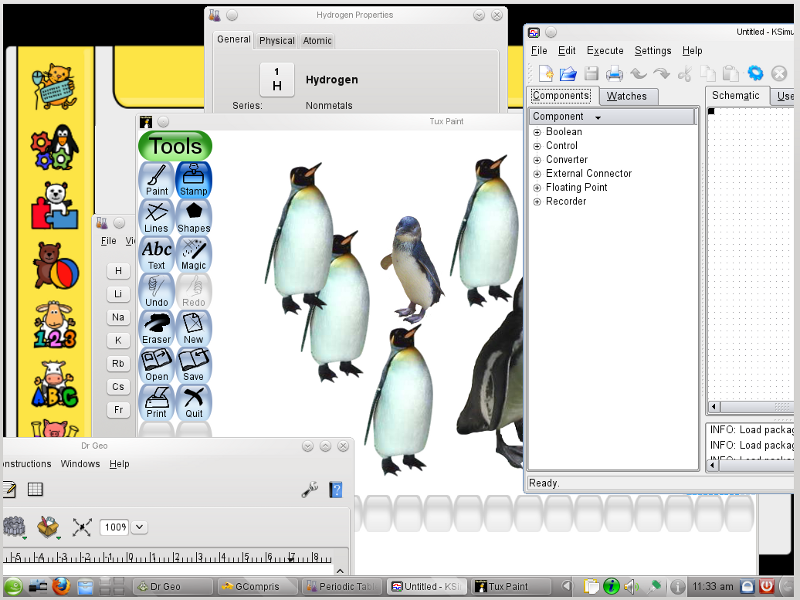Switch to the Watches tab
Image resolution: width=800 pixels, height=600 pixels.
626,96
